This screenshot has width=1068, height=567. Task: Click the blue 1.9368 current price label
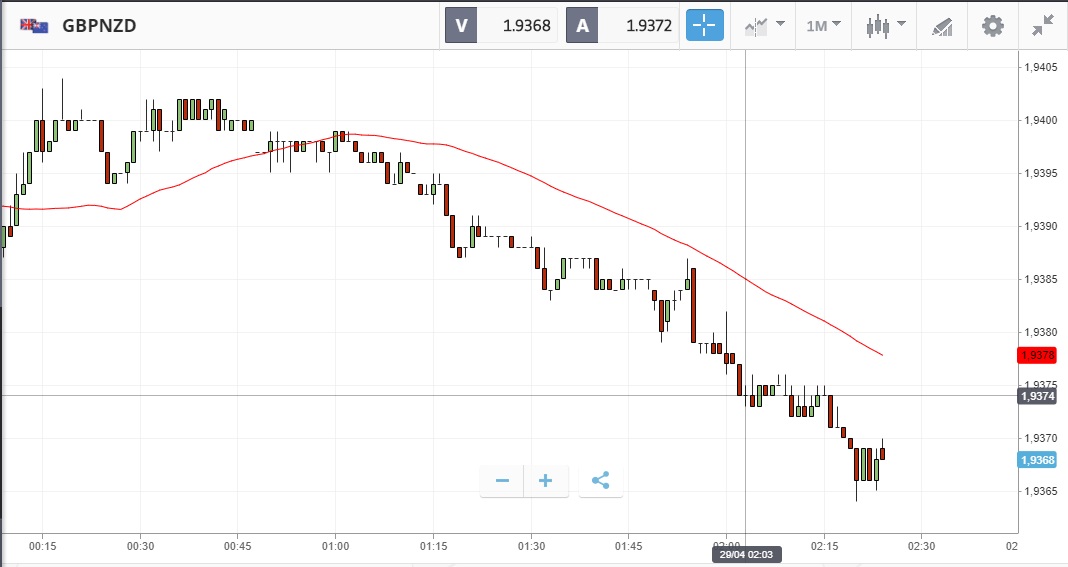point(1036,460)
